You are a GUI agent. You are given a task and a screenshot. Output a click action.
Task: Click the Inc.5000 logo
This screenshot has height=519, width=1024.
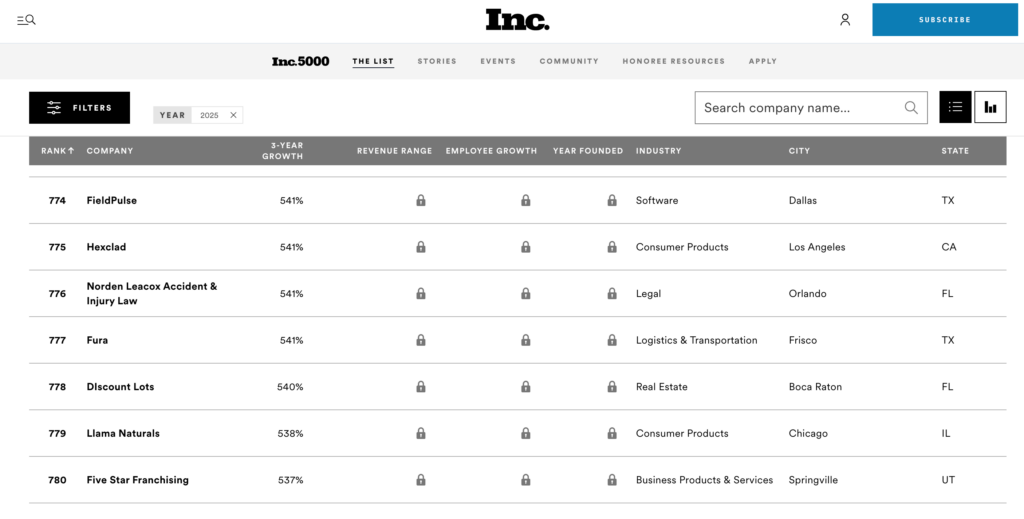[x=300, y=61]
